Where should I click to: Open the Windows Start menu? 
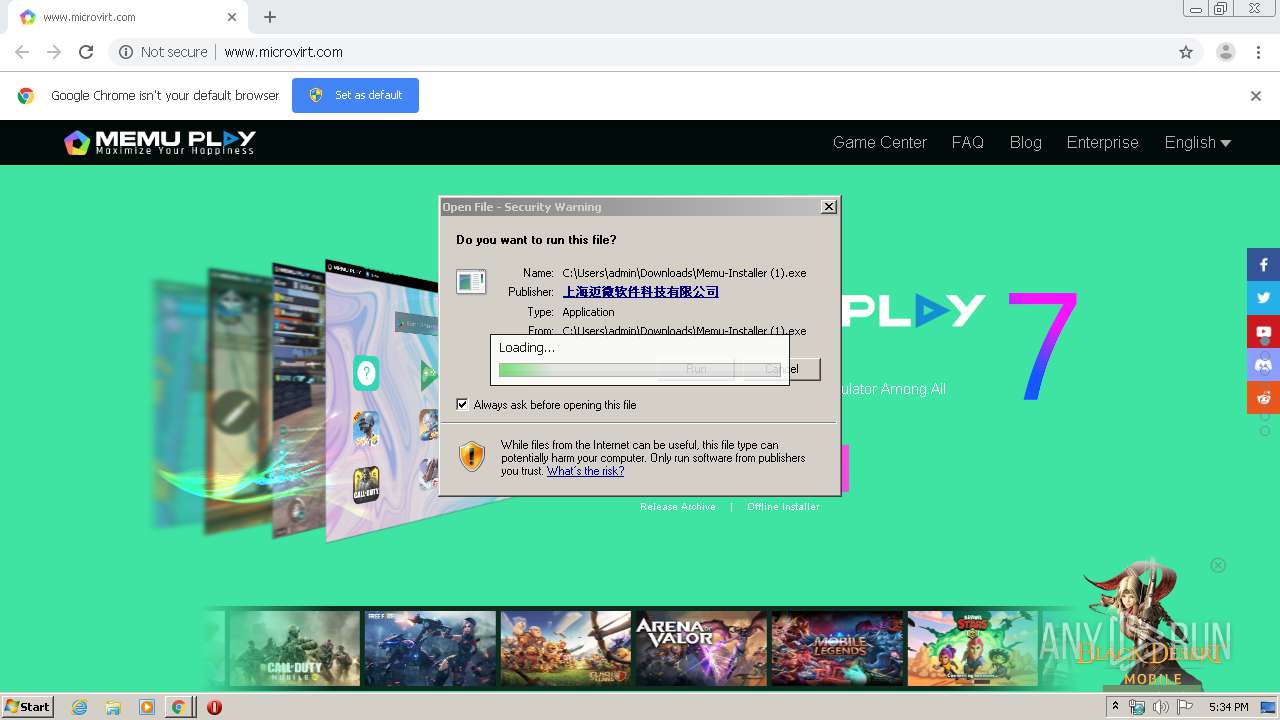(x=27, y=706)
